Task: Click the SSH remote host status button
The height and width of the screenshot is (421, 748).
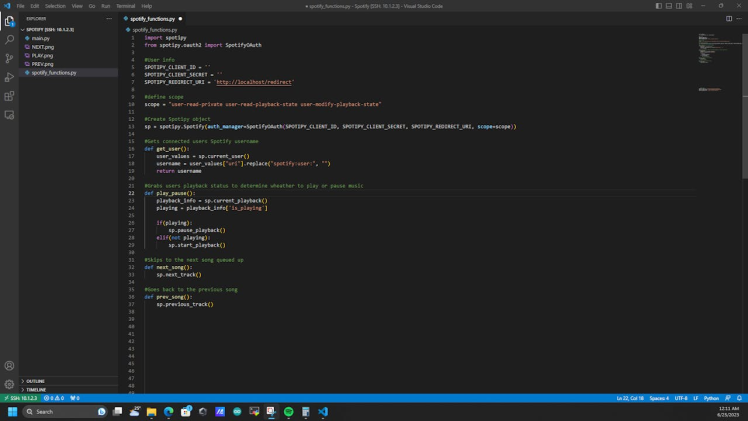Action: [21, 398]
